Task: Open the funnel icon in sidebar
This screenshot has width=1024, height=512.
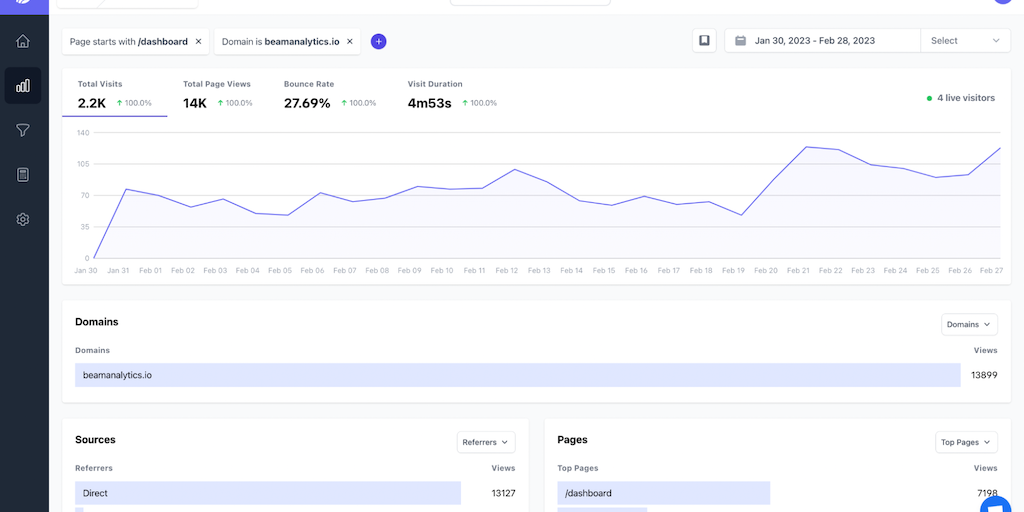Action: pyautogui.click(x=23, y=130)
